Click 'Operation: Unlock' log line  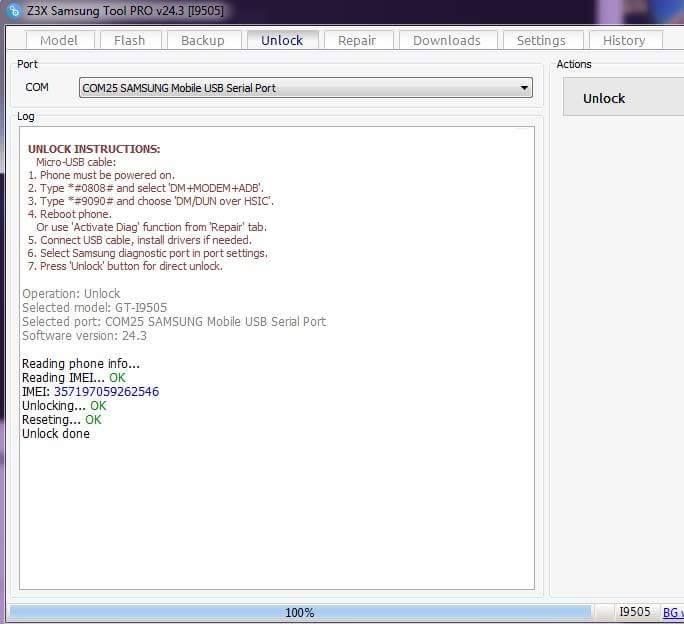click(71, 294)
